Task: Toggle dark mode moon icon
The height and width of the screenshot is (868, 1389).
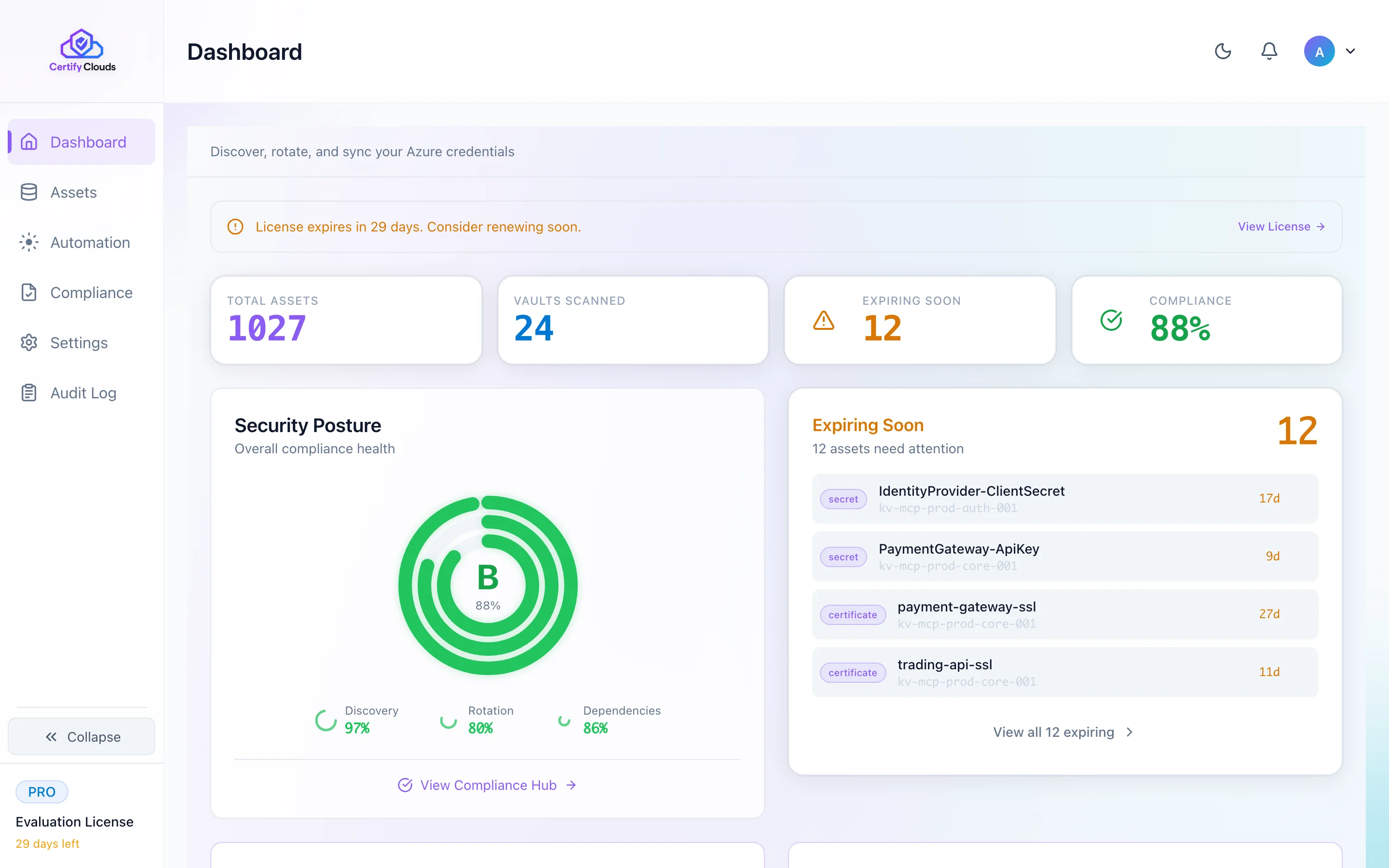Action: click(1223, 51)
